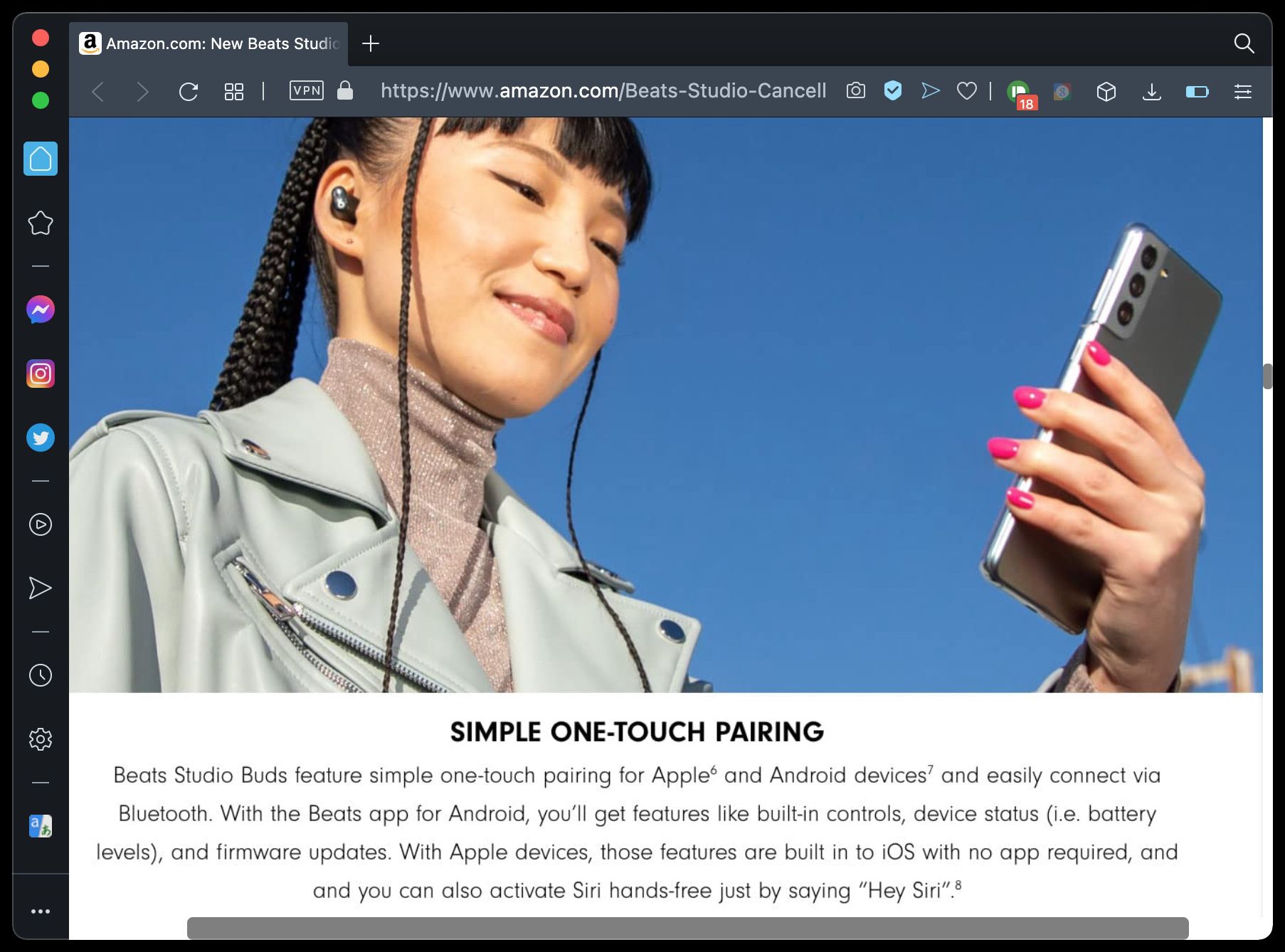Screen dimensions: 1285x952
Task: Click the 'SIMPLE ONE-TOUCH PAIRING' heading
Action: pyautogui.click(x=637, y=731)
